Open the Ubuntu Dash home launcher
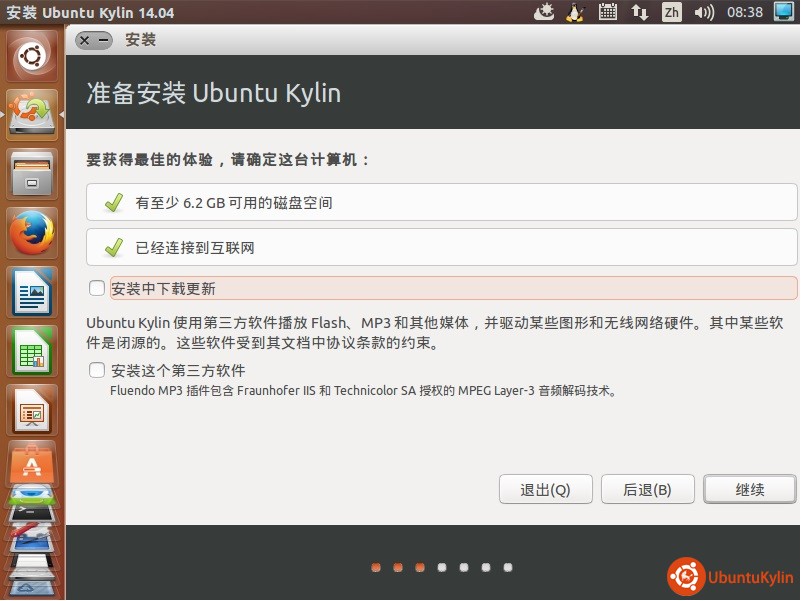The image size is (801, 601). point(33,56)
